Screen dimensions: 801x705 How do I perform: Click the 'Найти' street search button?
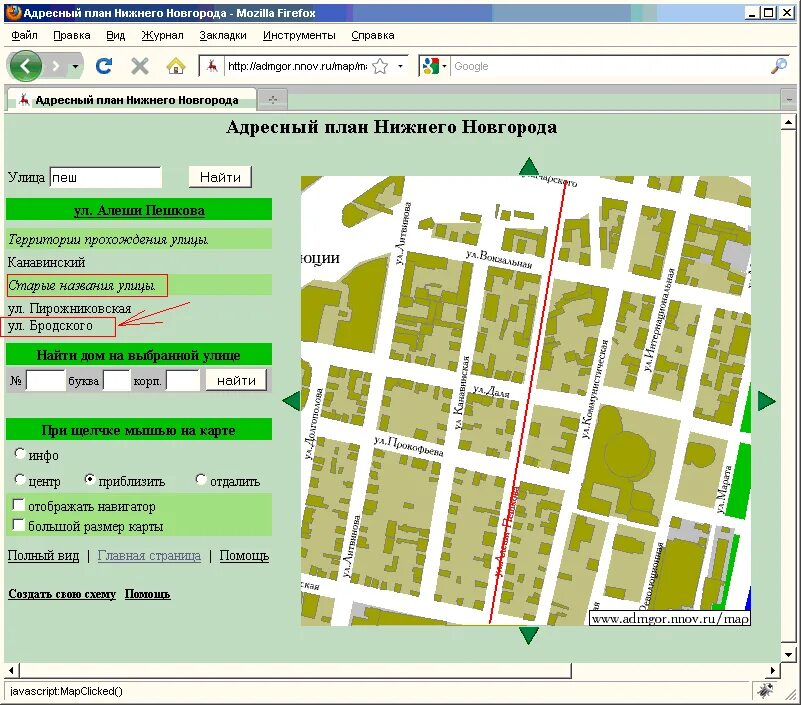point(220,177)
